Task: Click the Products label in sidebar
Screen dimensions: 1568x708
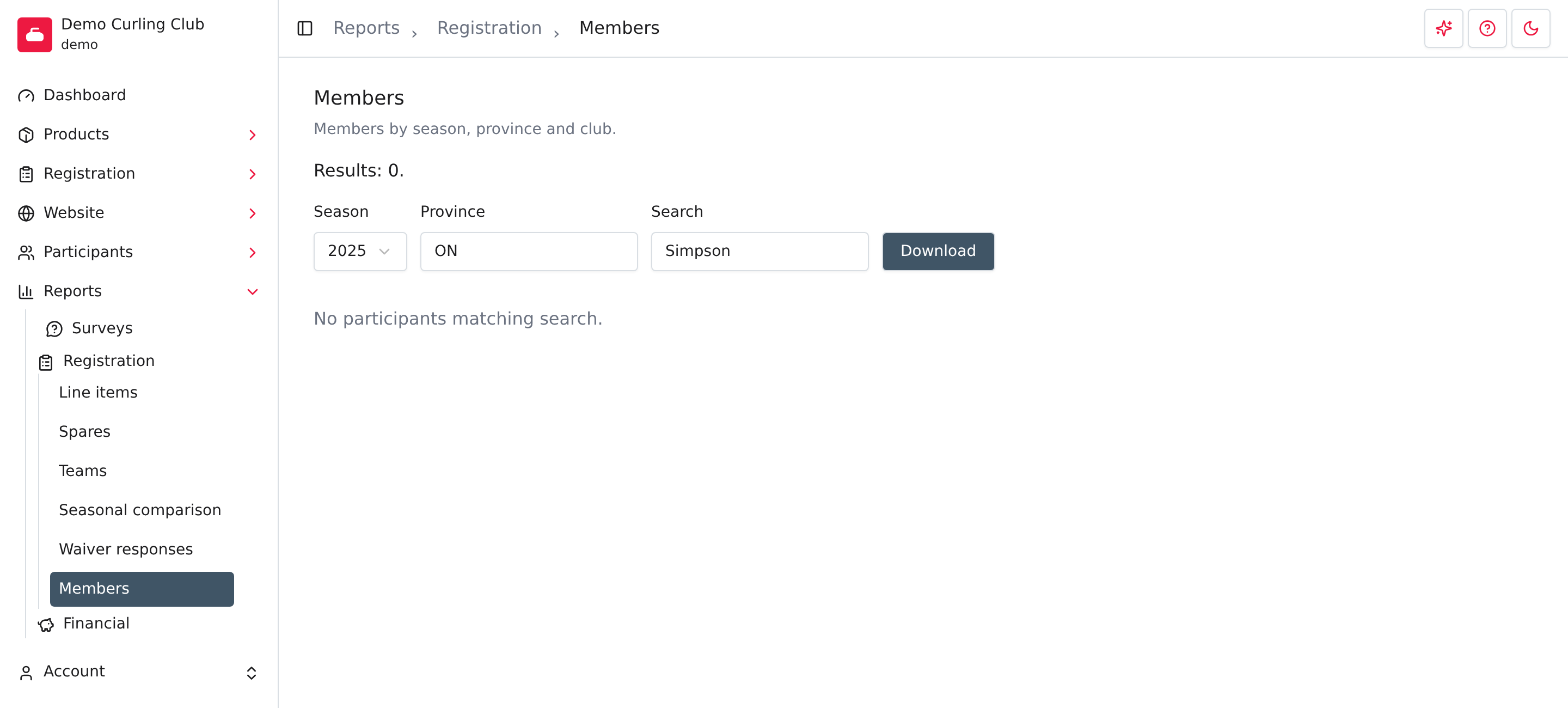Action: [x=76, y=135]
